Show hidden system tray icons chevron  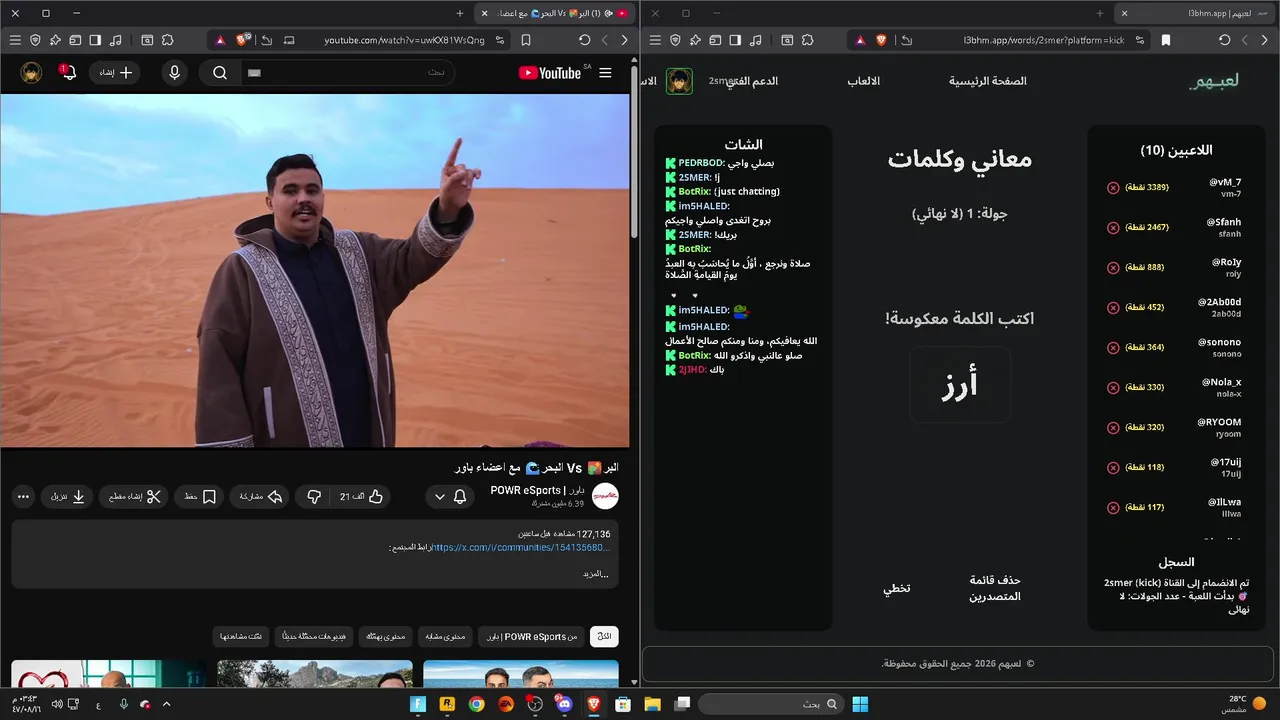(166, 704)
